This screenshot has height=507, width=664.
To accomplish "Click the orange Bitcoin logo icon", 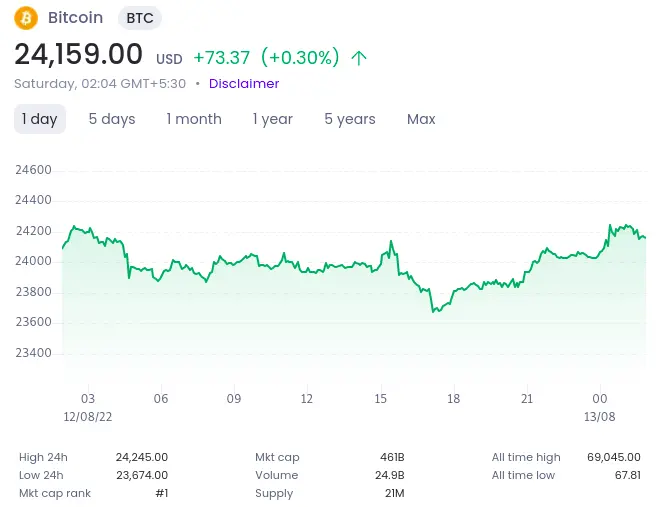I will click(x=26, y=18).
